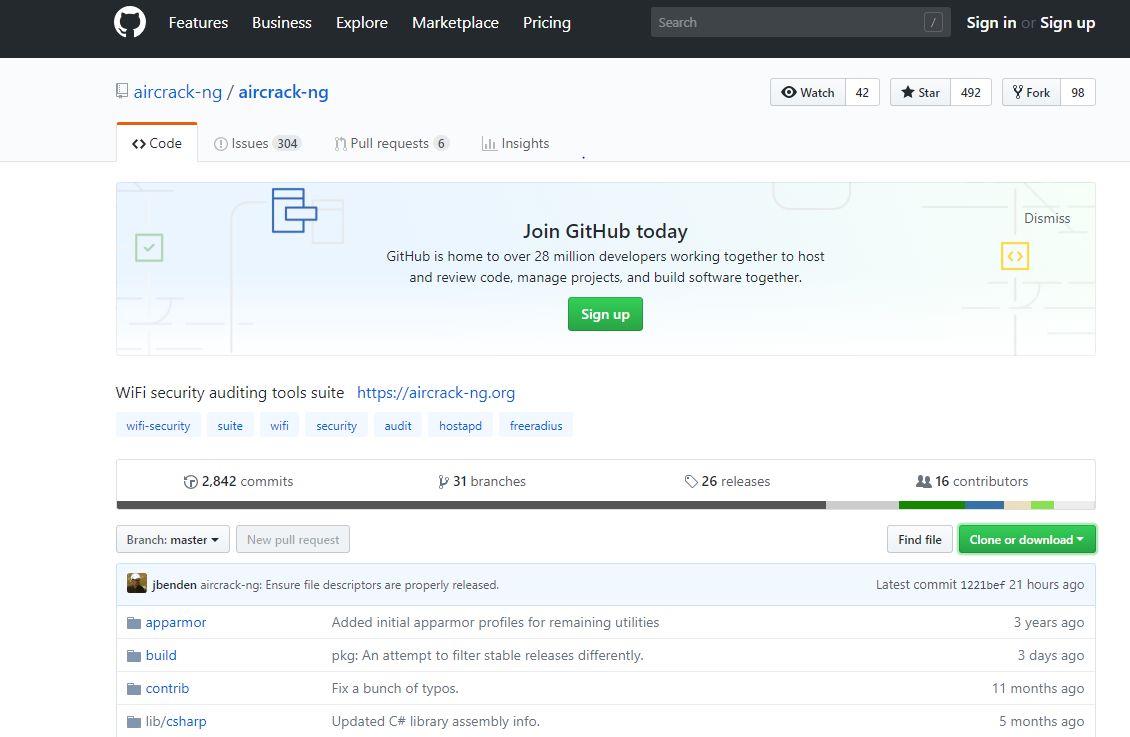
Task: Click the eye icon on Watch button
Action: [x=789, y=92]
